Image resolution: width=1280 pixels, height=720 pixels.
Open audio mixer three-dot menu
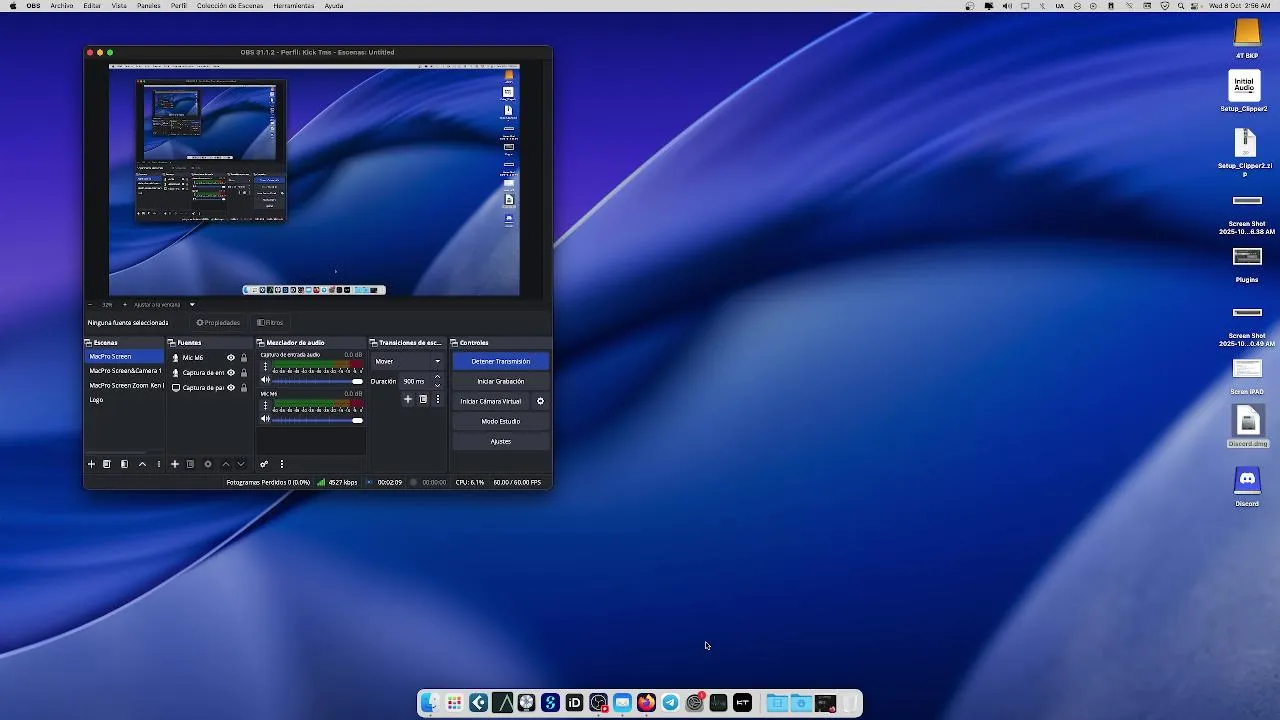(282, 464)
